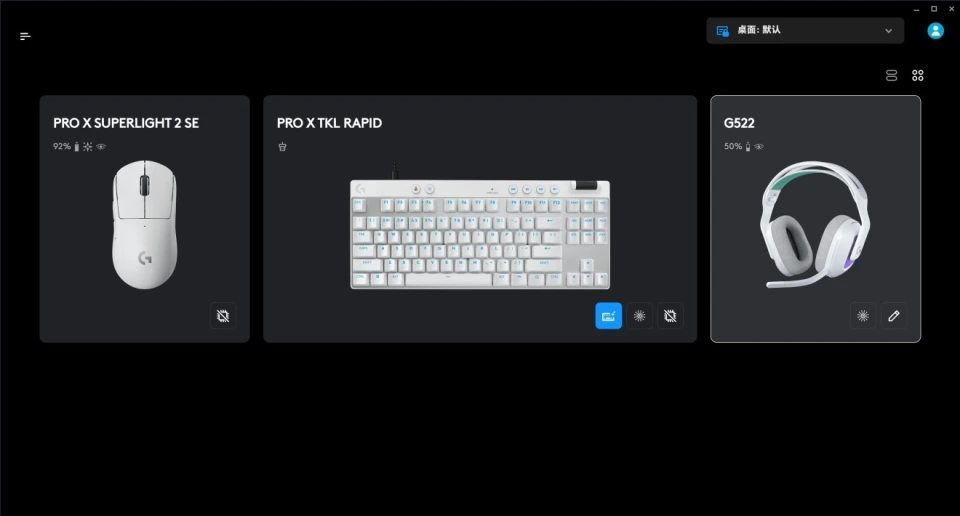Click the keyboard status icon under PRO X TKL RAPID

[282, 146]
